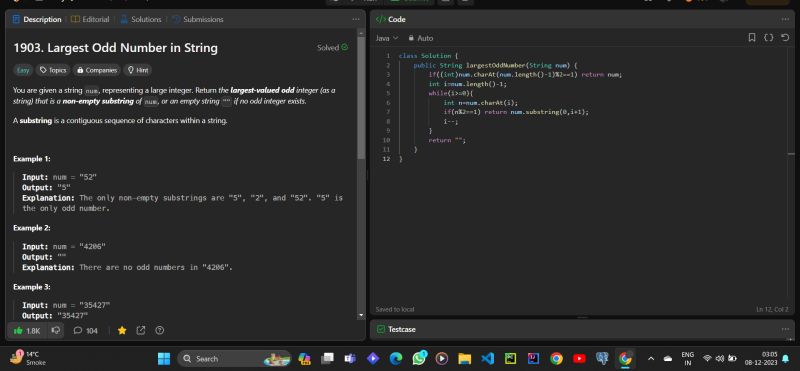Show the Companies tag
The image size is (800, 371).
click(x=97, y=70)
